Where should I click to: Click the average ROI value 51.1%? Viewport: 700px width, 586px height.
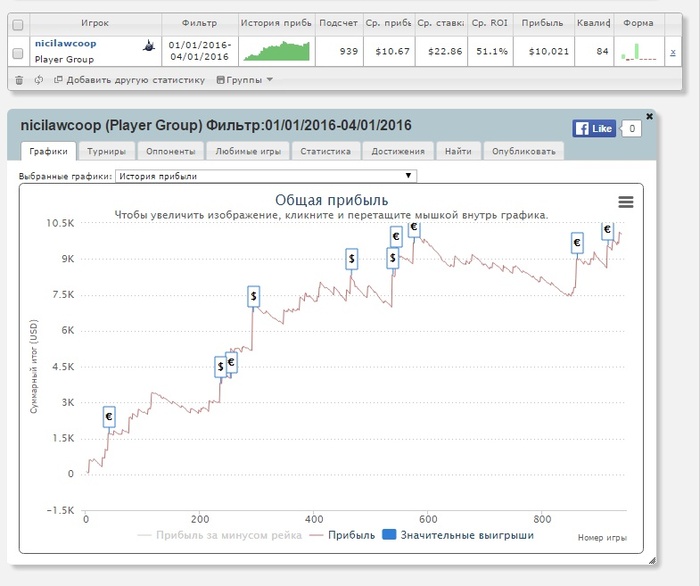pos(492,51)
